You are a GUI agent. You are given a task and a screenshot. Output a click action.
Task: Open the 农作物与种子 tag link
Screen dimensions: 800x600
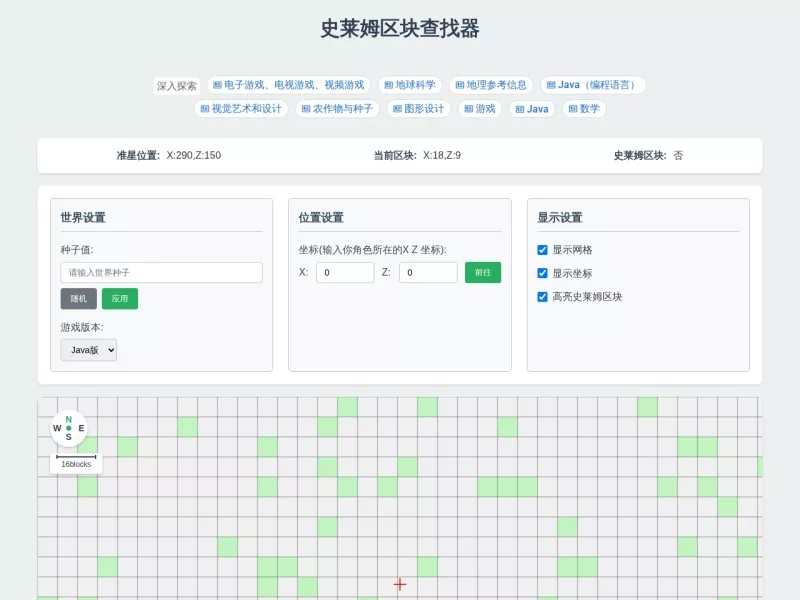(337, 109)
